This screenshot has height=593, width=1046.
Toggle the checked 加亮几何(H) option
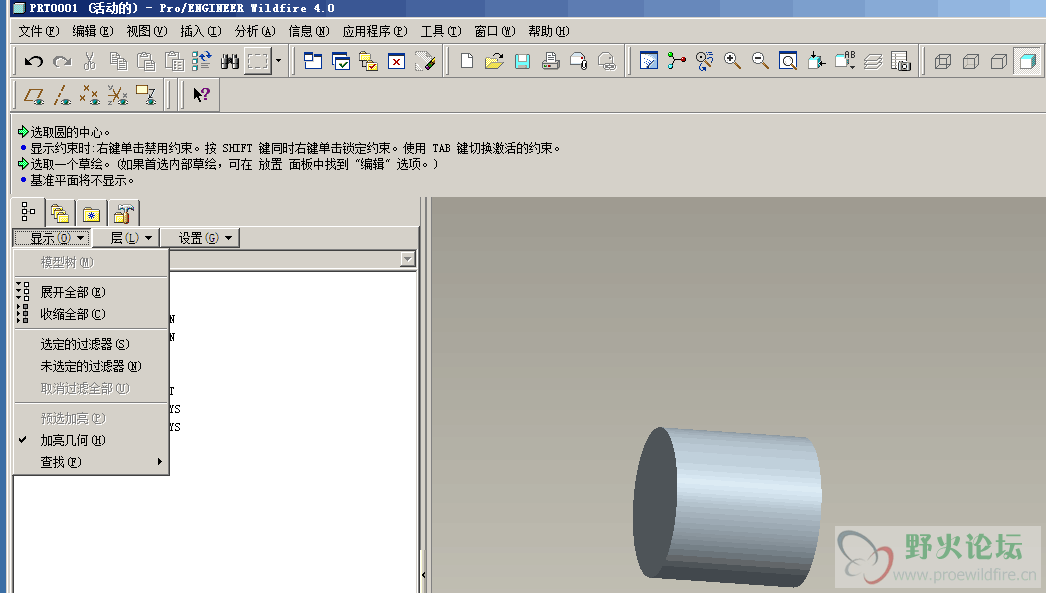[91, 440]
